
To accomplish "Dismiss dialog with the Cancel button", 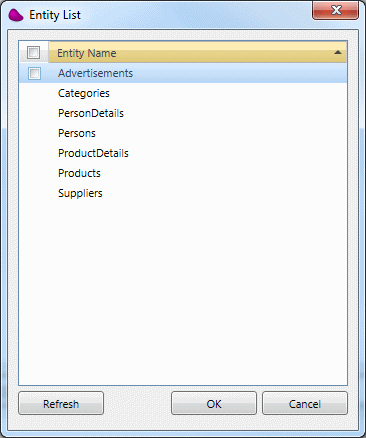I will [x=305, y=403].
